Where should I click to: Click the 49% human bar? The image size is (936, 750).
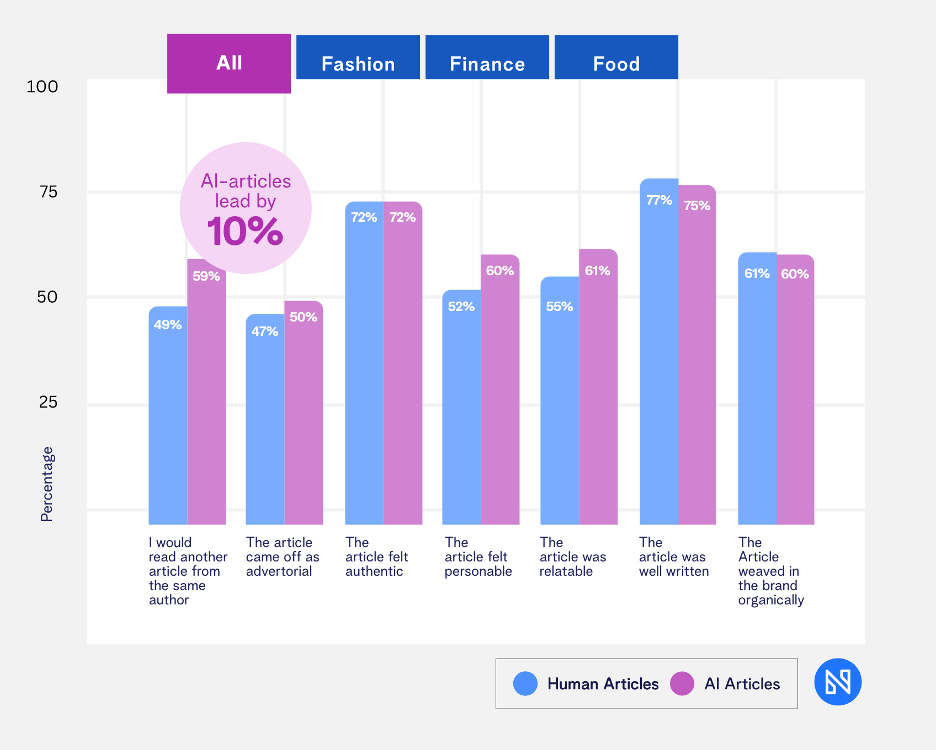(167, 415)
